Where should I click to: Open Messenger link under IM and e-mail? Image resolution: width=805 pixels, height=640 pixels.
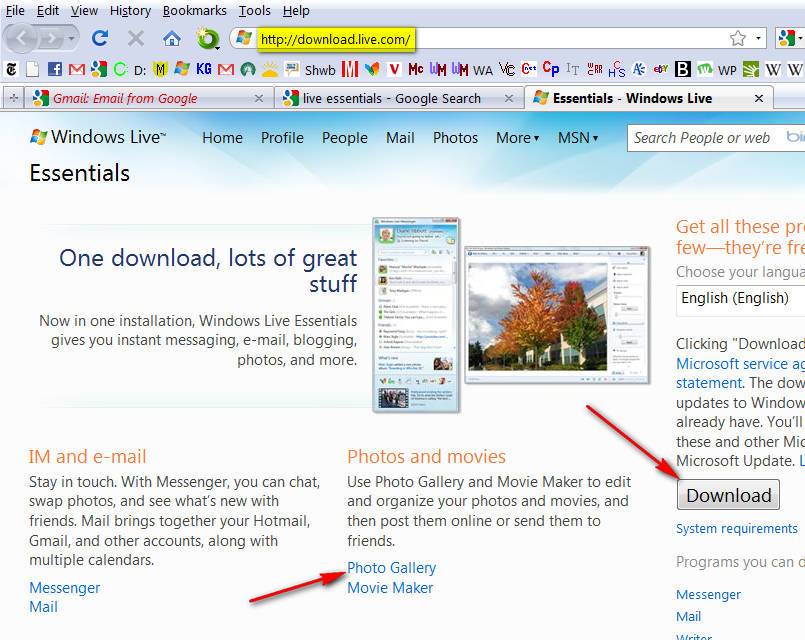pos(65,588)
